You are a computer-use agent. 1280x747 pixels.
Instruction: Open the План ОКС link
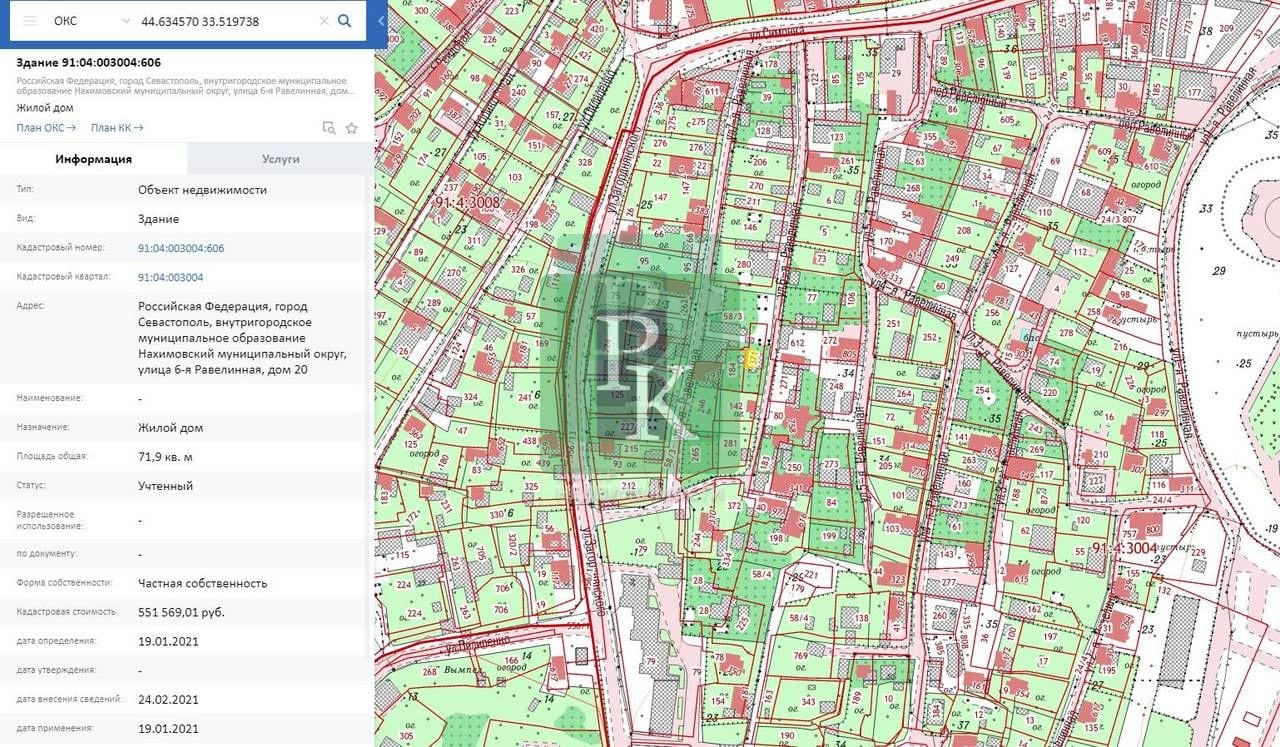(x=46, y=128)
